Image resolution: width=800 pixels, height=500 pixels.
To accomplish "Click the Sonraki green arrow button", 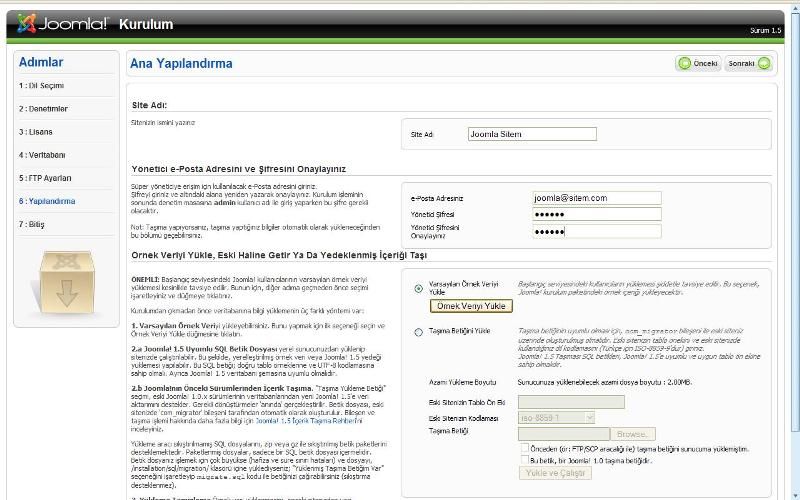I will [x=748, y=63].
